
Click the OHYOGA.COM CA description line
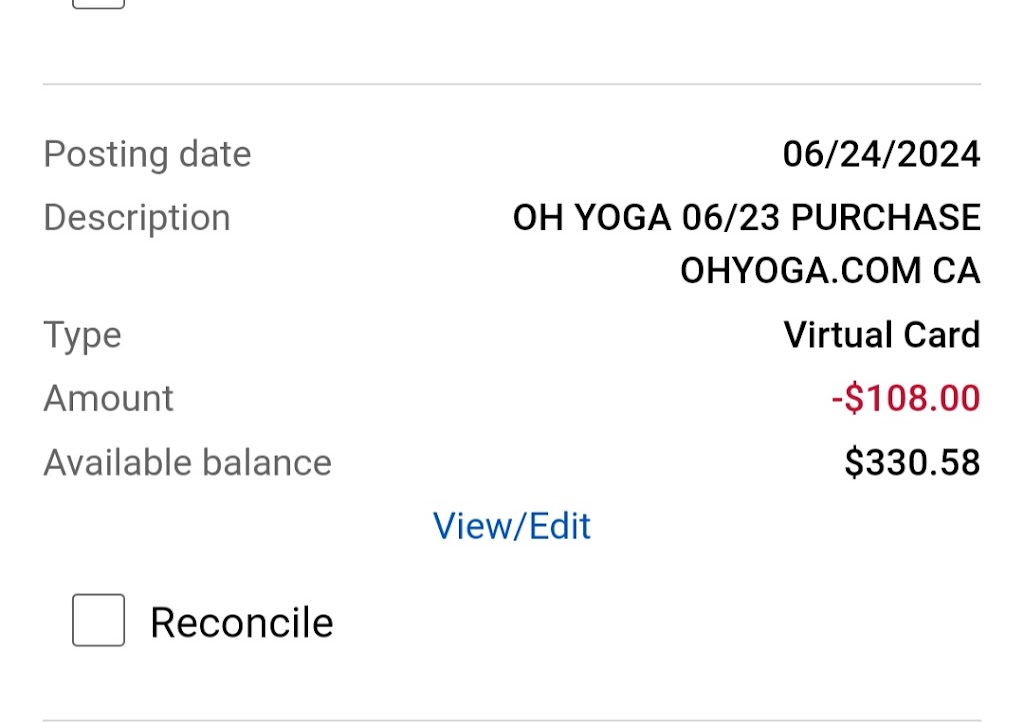click(x=830, y=271)
